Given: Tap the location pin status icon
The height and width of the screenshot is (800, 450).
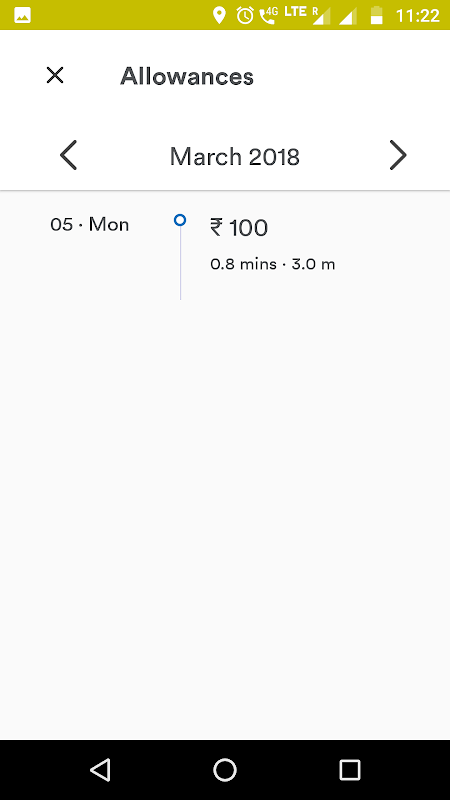Looking at the screenshot, I should (x=219, y=15).
